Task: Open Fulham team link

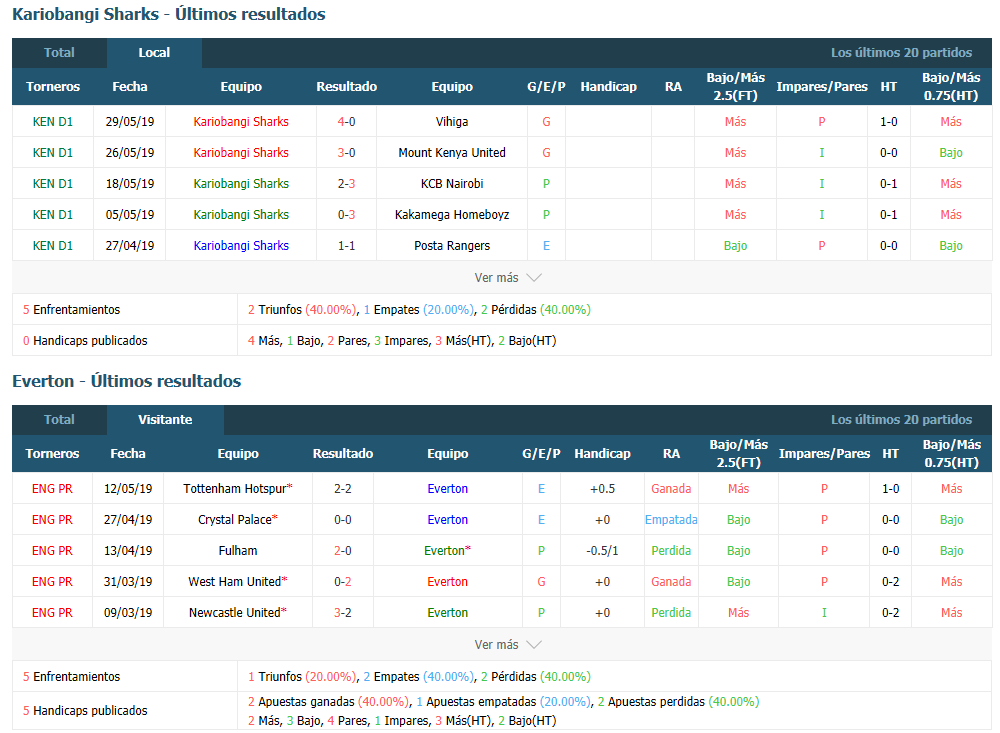Action: (237, 551)
